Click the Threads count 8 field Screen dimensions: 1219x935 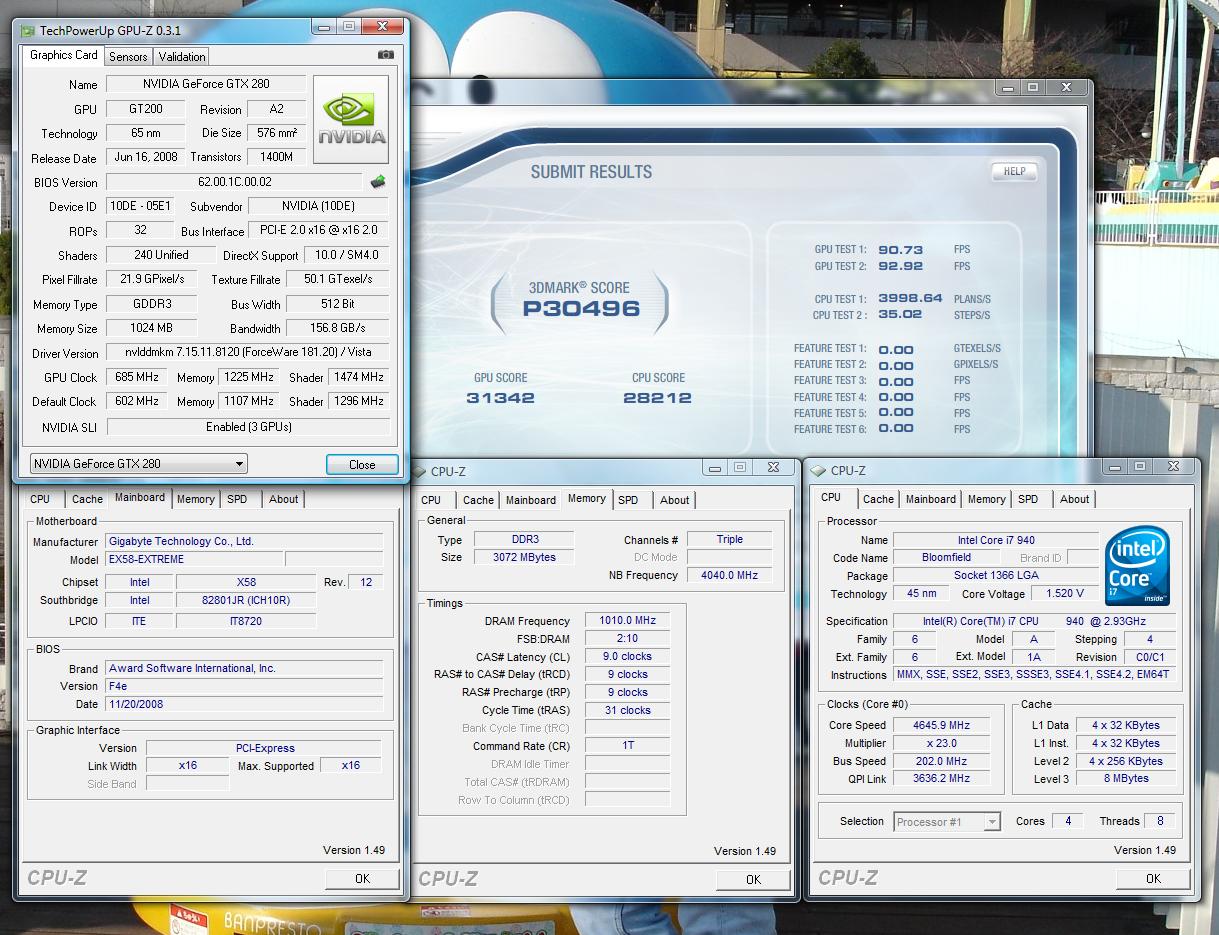1160,822
